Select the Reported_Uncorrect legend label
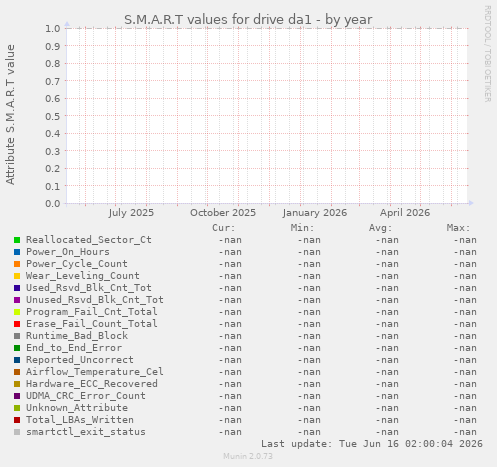The image size is (497, 467). [80, 360]
